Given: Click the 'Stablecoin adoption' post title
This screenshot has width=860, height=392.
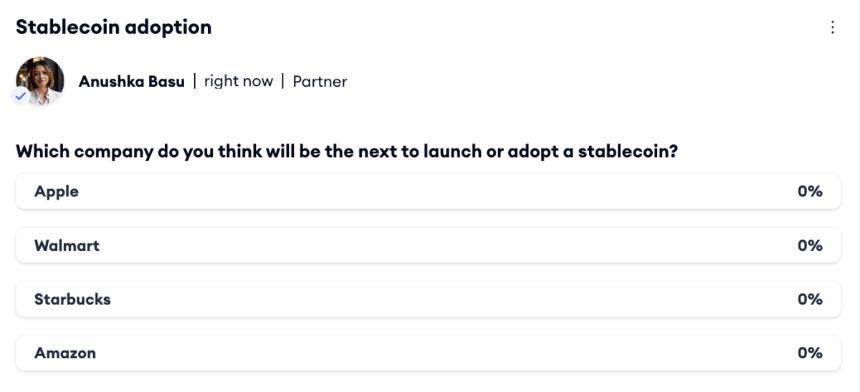Looking at the screenshot, I should (x=114, y=27).
